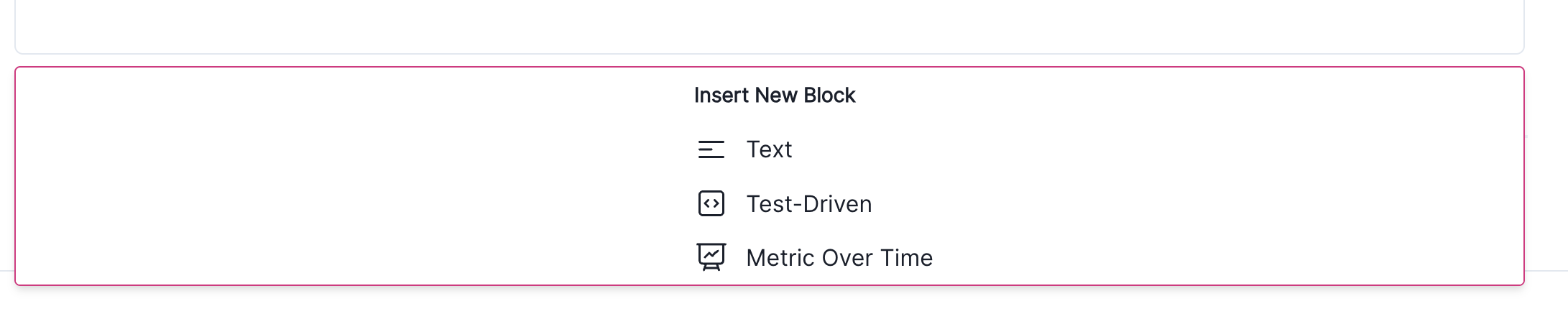Click blank left area of Insert panel
Viewport: 1568px width, 319px height.
[x=287, y=180]
